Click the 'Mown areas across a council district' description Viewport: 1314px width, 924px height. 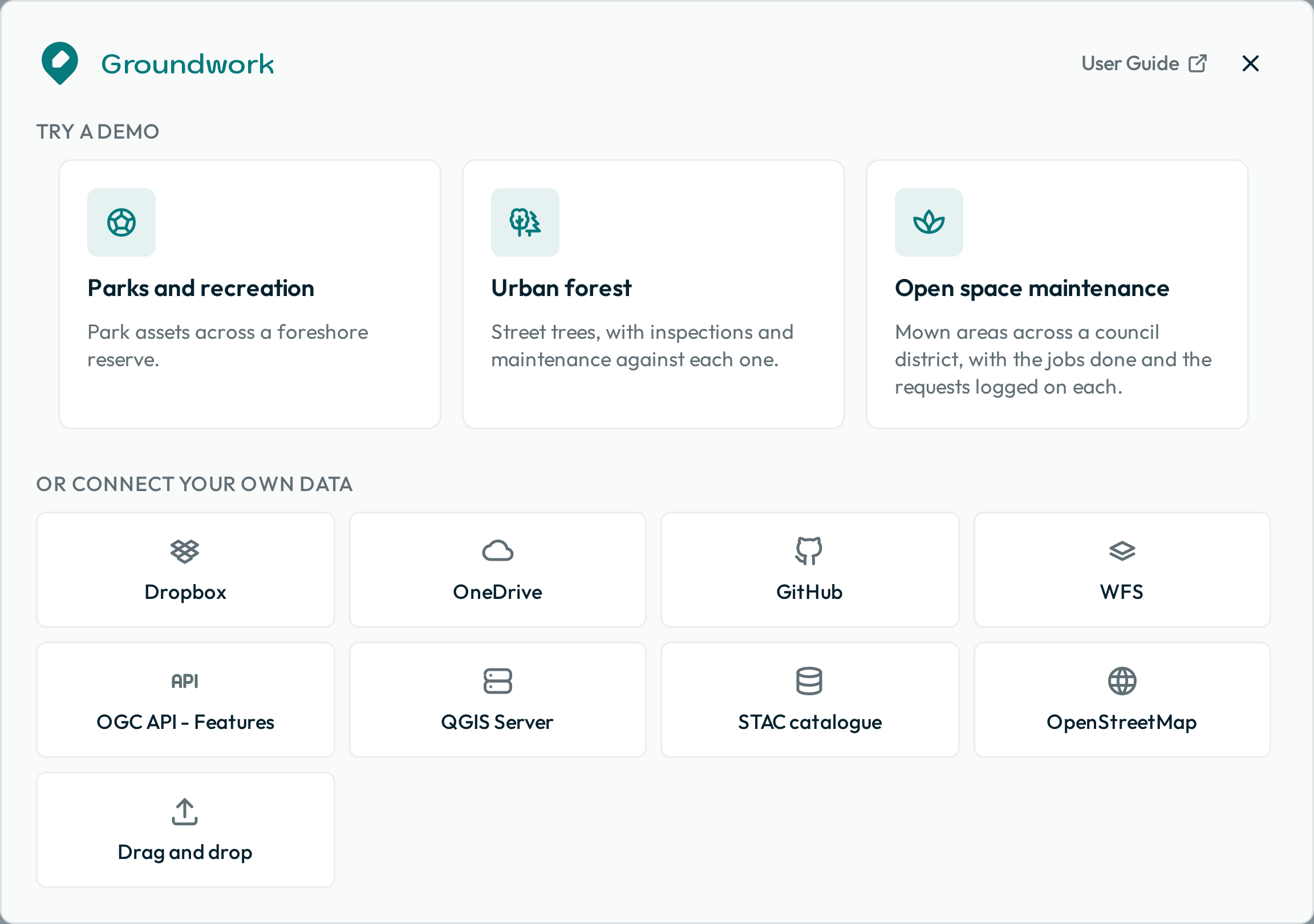click(x=1053, y=359)
